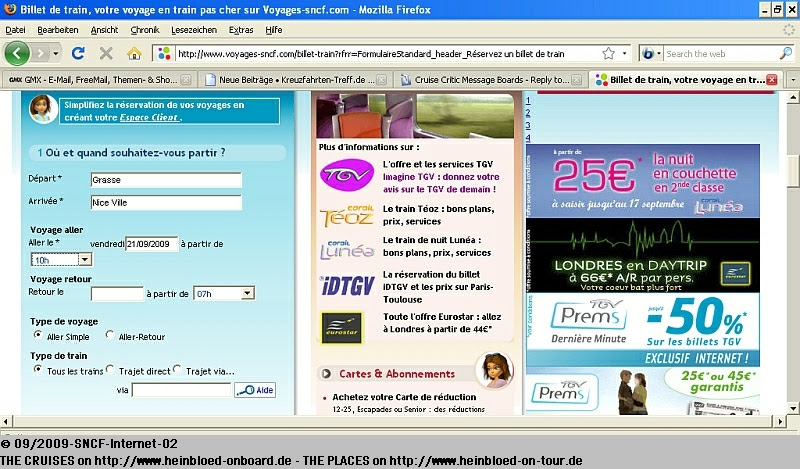800x469 pixels.
Task: Switch to the GMX E-Mail tab
Action: [98, 80]
